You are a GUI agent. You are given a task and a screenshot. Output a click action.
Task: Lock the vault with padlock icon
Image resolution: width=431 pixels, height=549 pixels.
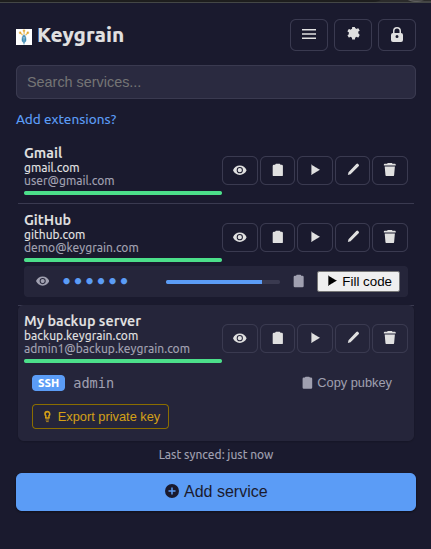tap(397, 35)
